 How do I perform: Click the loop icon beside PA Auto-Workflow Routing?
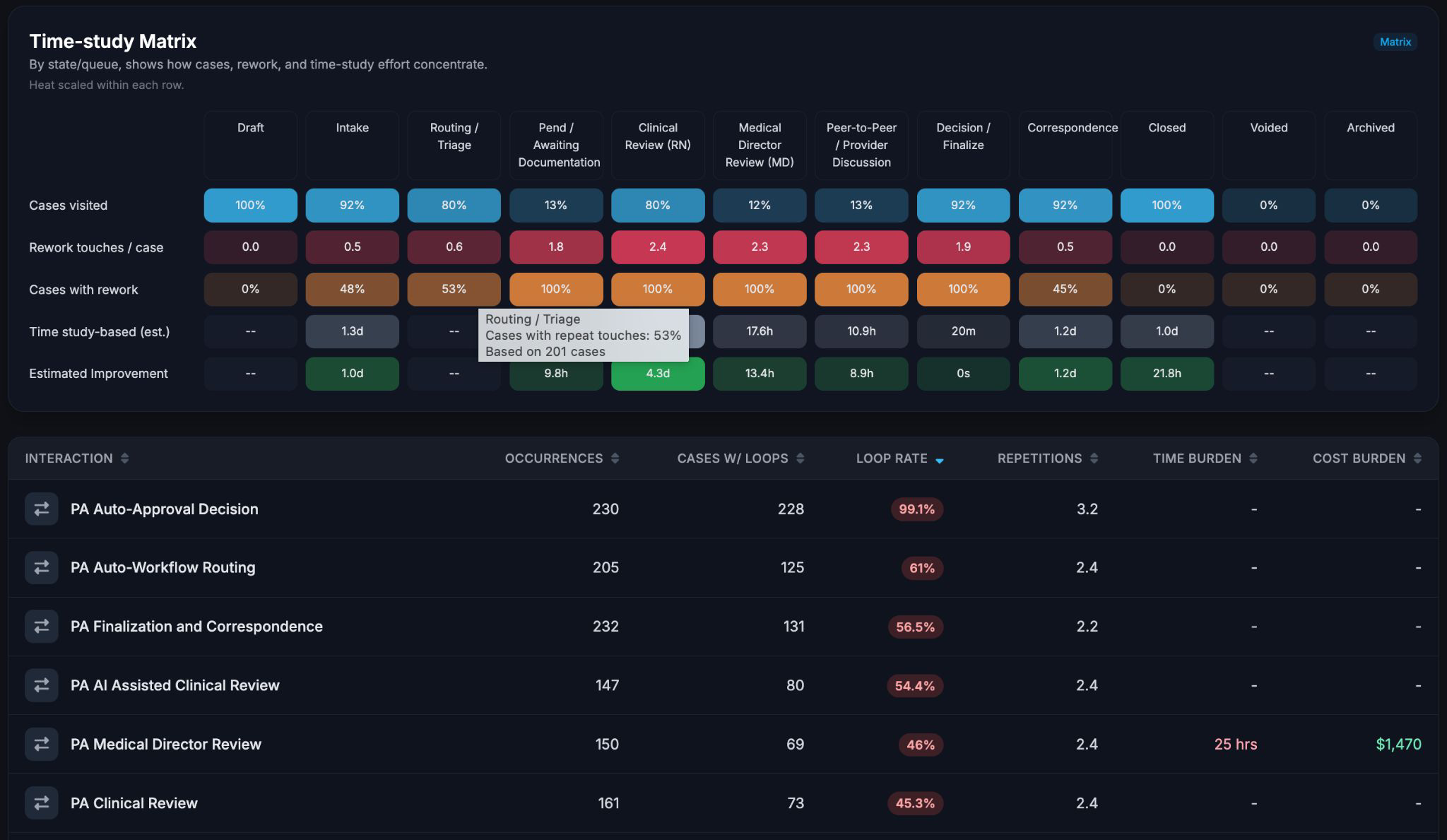click(x=42, y=567)
